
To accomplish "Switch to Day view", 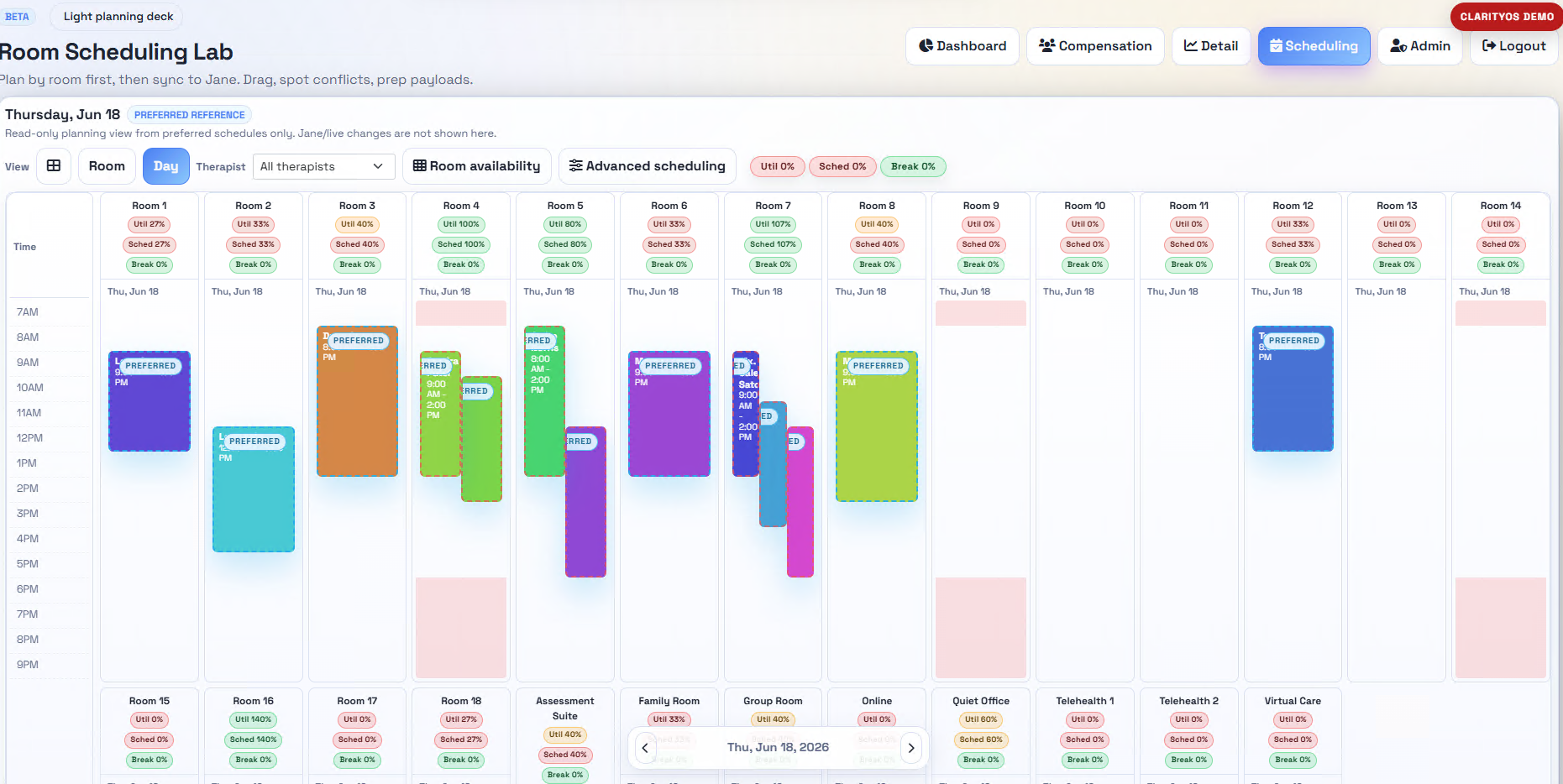I will (x=165, y=166).
